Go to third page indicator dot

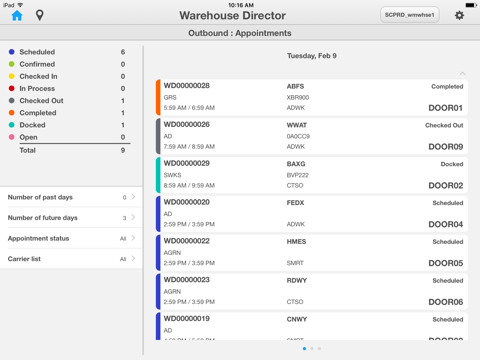(319, 349)
